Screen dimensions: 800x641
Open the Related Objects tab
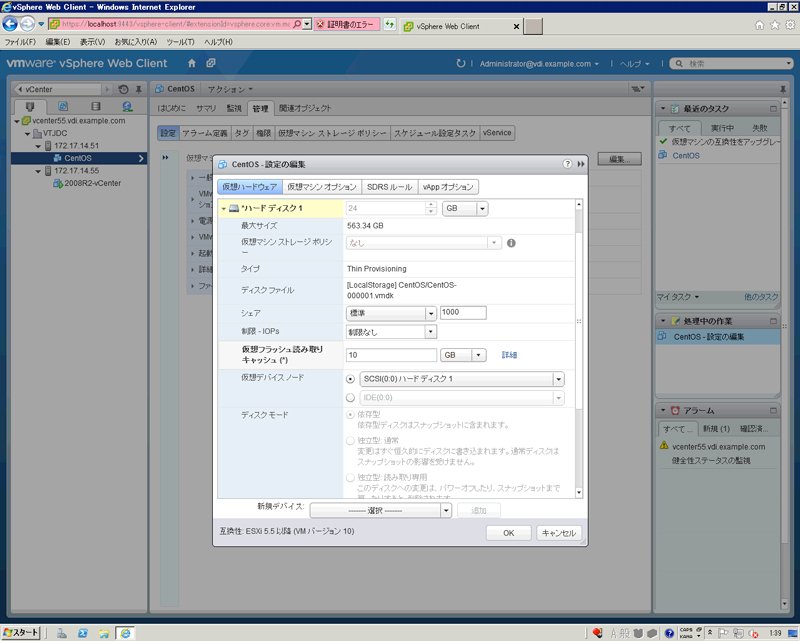305,108
